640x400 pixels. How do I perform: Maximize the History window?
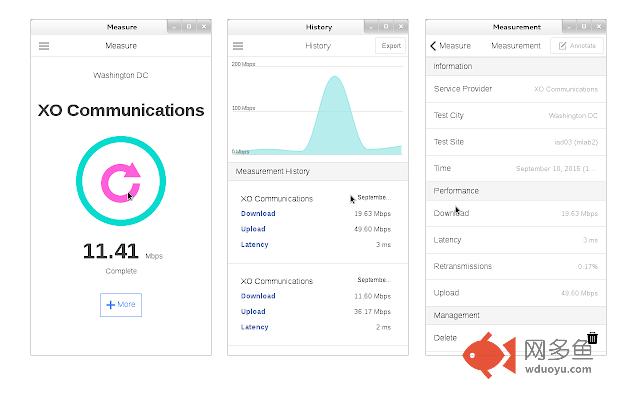point(386,27)
